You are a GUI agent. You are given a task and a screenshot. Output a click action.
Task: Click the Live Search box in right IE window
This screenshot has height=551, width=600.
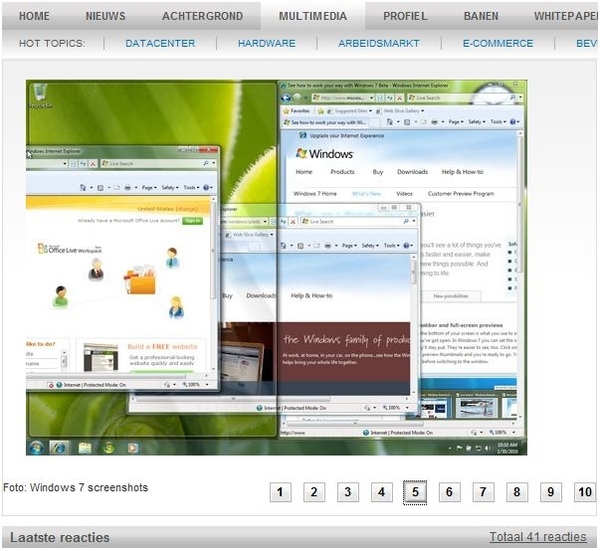pos(461,98)
